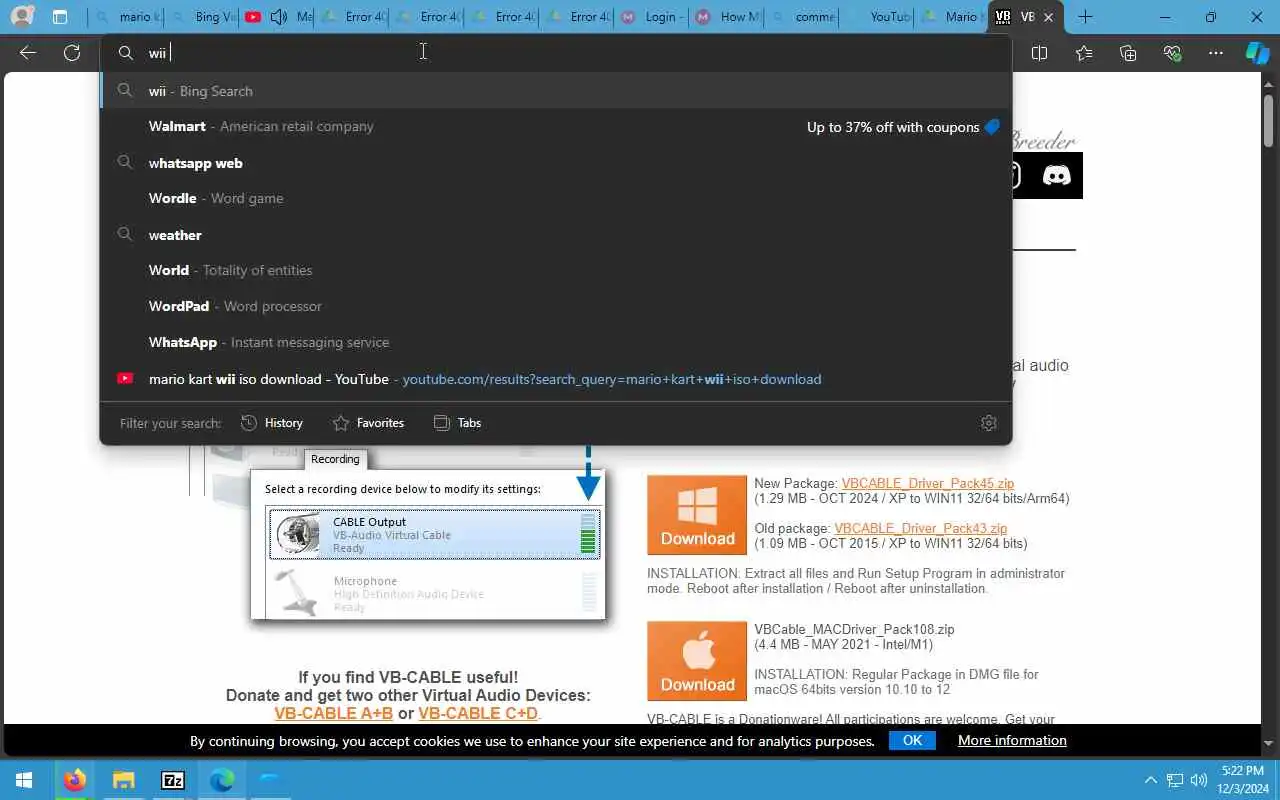Open the 'More information' cookie link
The width and height of the screenshot is (1280, 800).
tap(1012, 741)
